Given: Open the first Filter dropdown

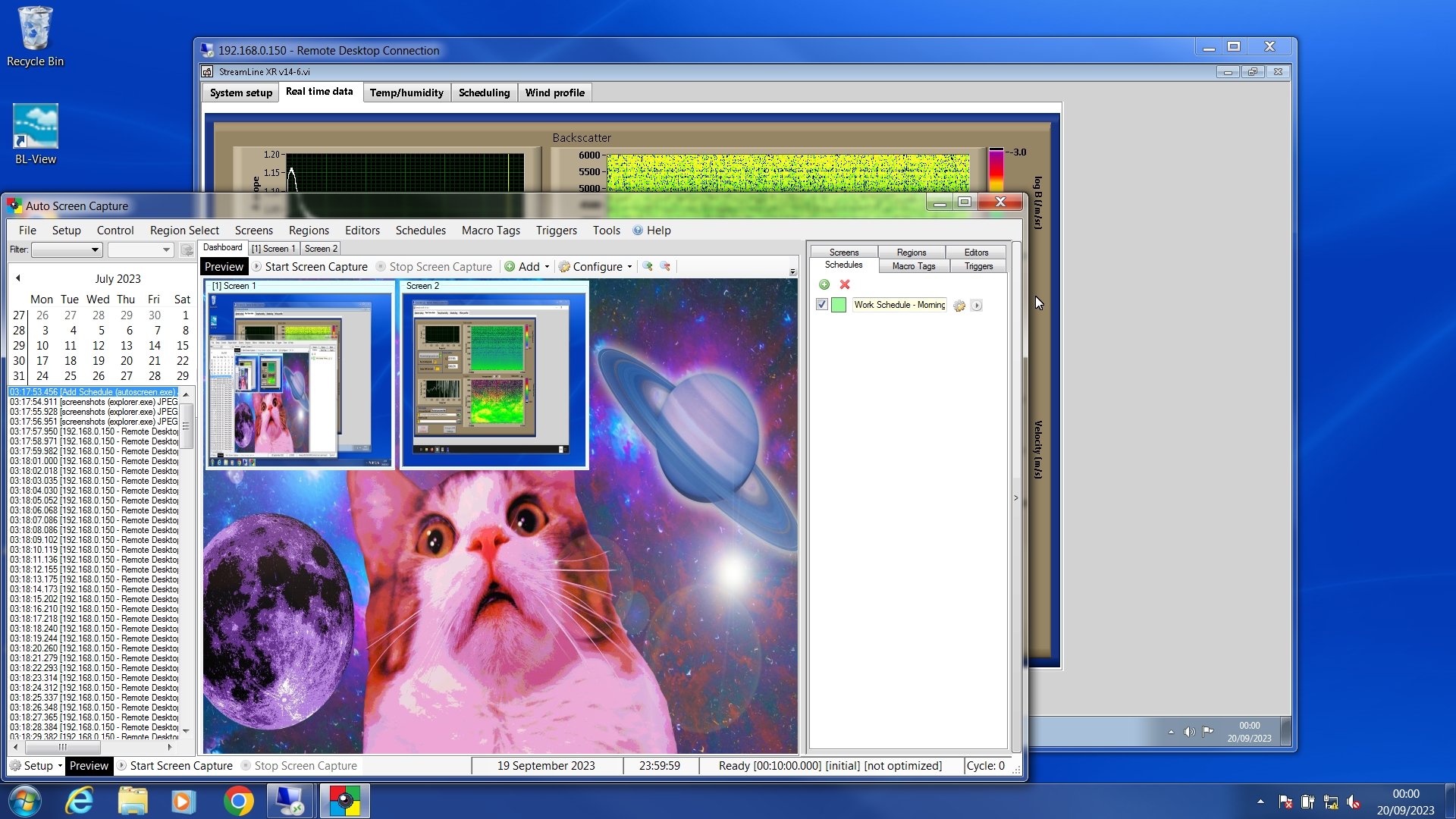Looking at the screenshot, I should tap(67, 249).
